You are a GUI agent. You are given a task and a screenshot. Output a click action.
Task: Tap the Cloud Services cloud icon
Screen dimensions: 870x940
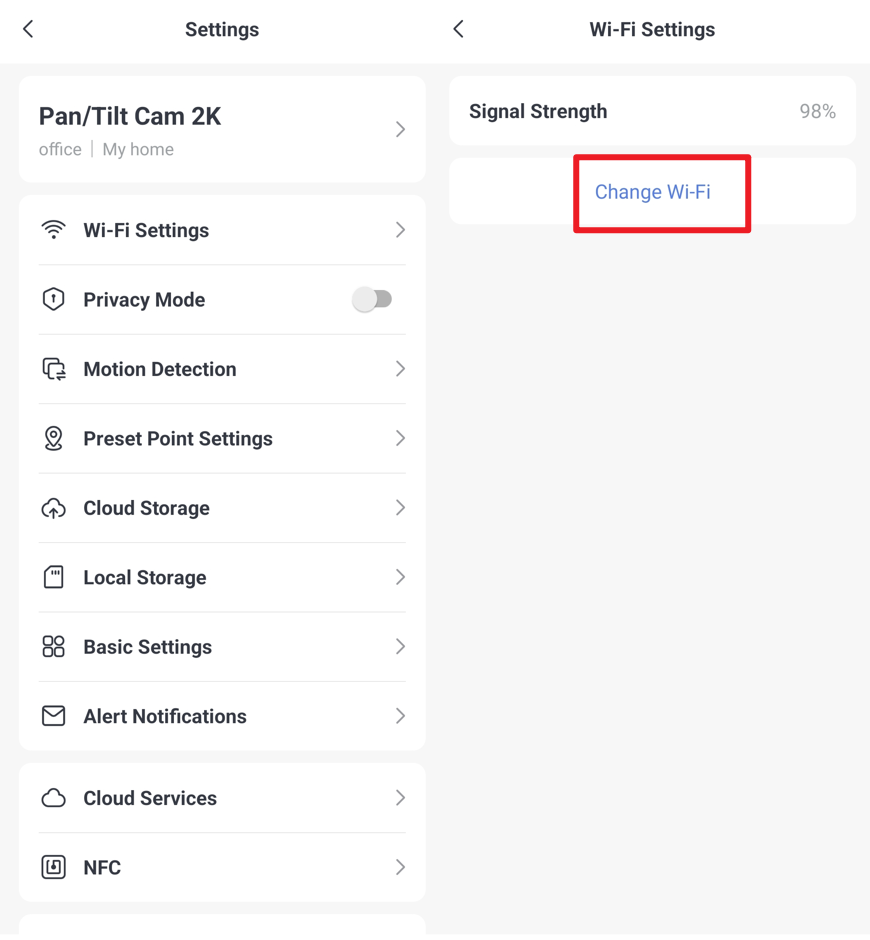pos(53,798)
